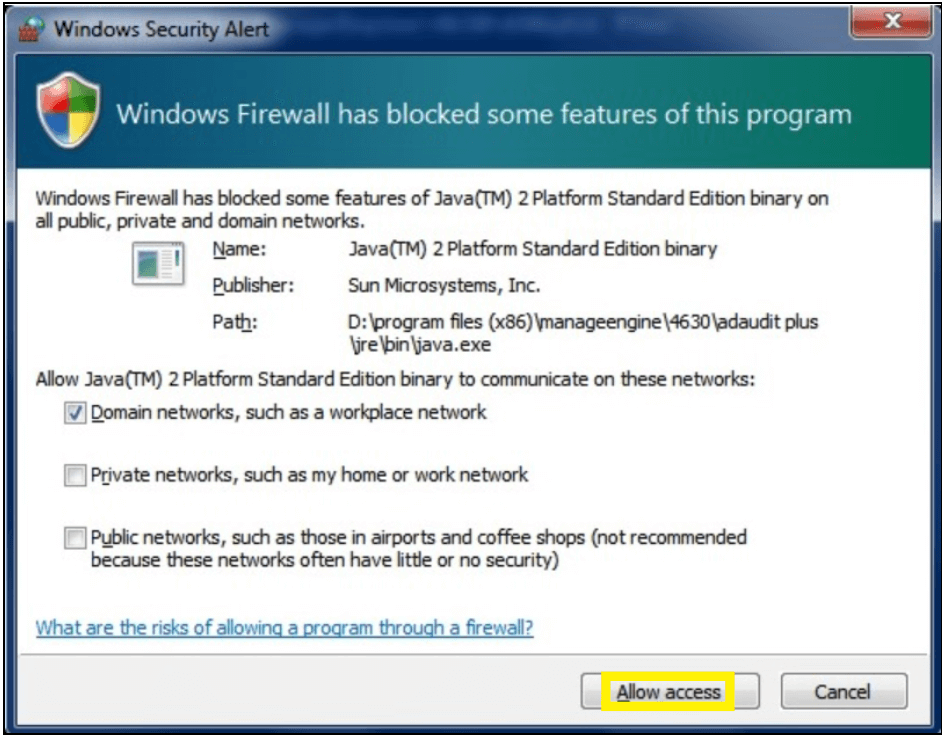
Task: Click the Windows Security Alert title text
Action: point(160,28)
